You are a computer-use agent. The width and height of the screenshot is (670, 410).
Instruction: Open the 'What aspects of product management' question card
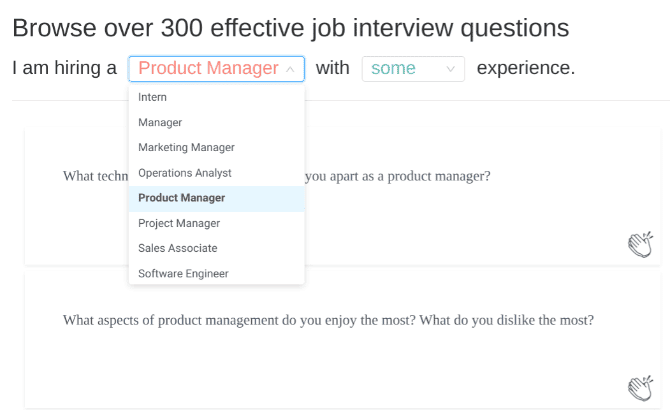(343, 340)
